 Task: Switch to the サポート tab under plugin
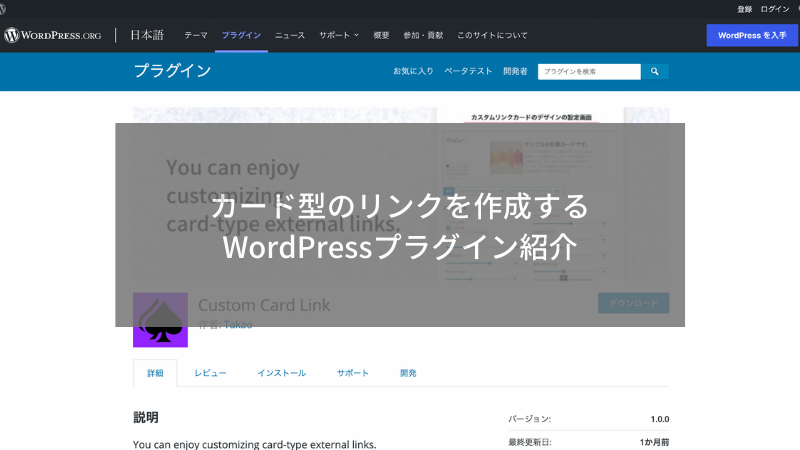353,373
